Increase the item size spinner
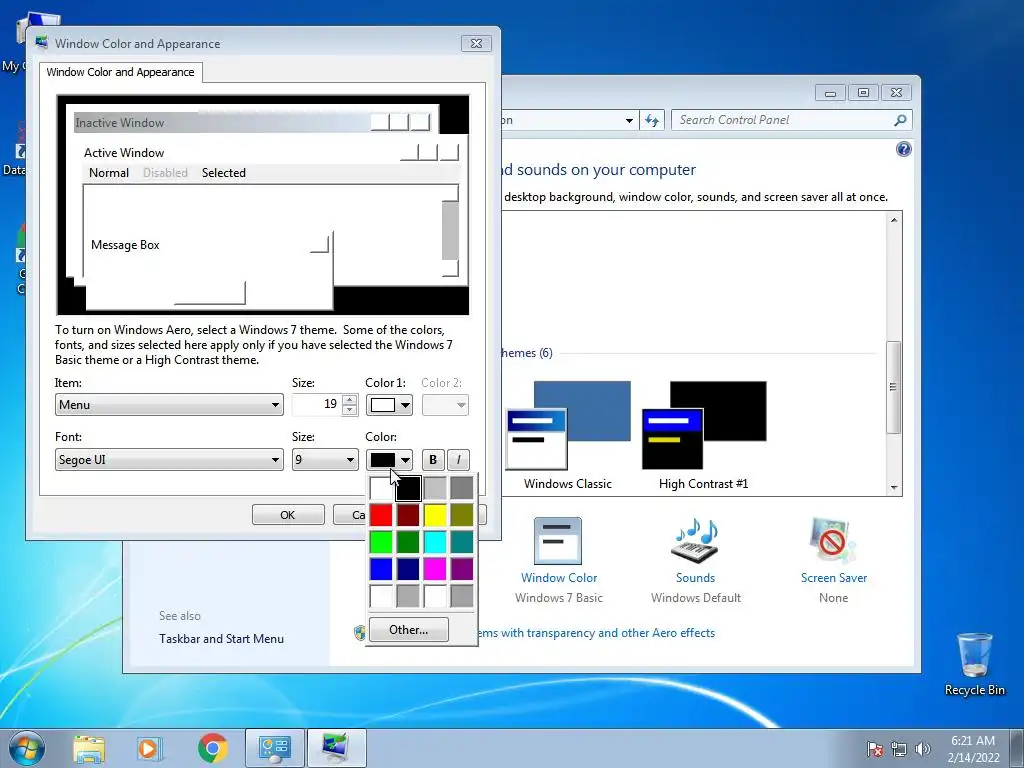1024x768 pixels. (349, 400)
